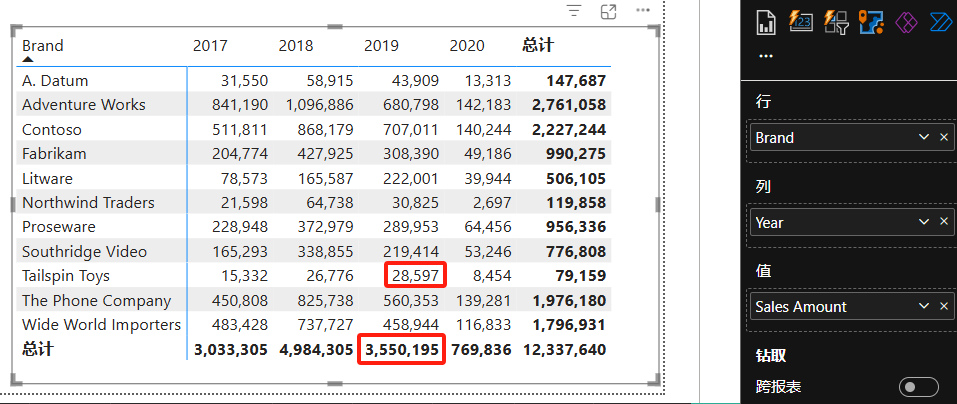Viewport: 957px width, 404px height.
Task: Select the Paginated report visual icon
Action: click(765, 23)
